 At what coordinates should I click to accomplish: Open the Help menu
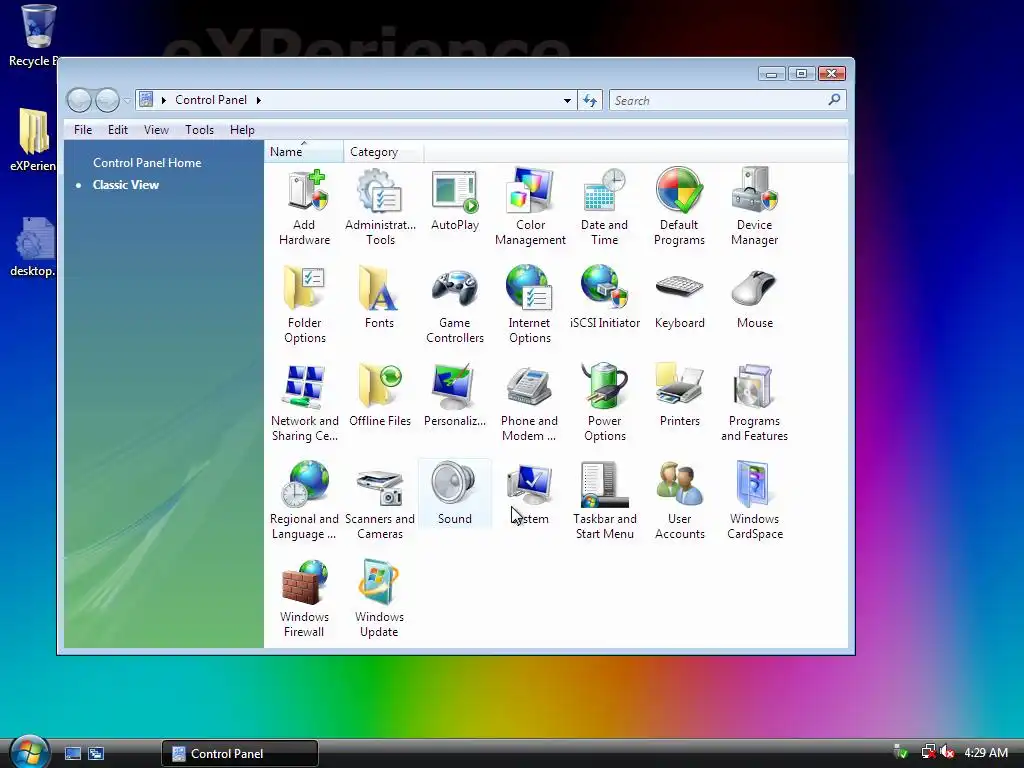pyautogui.click(x=242, y=130)
